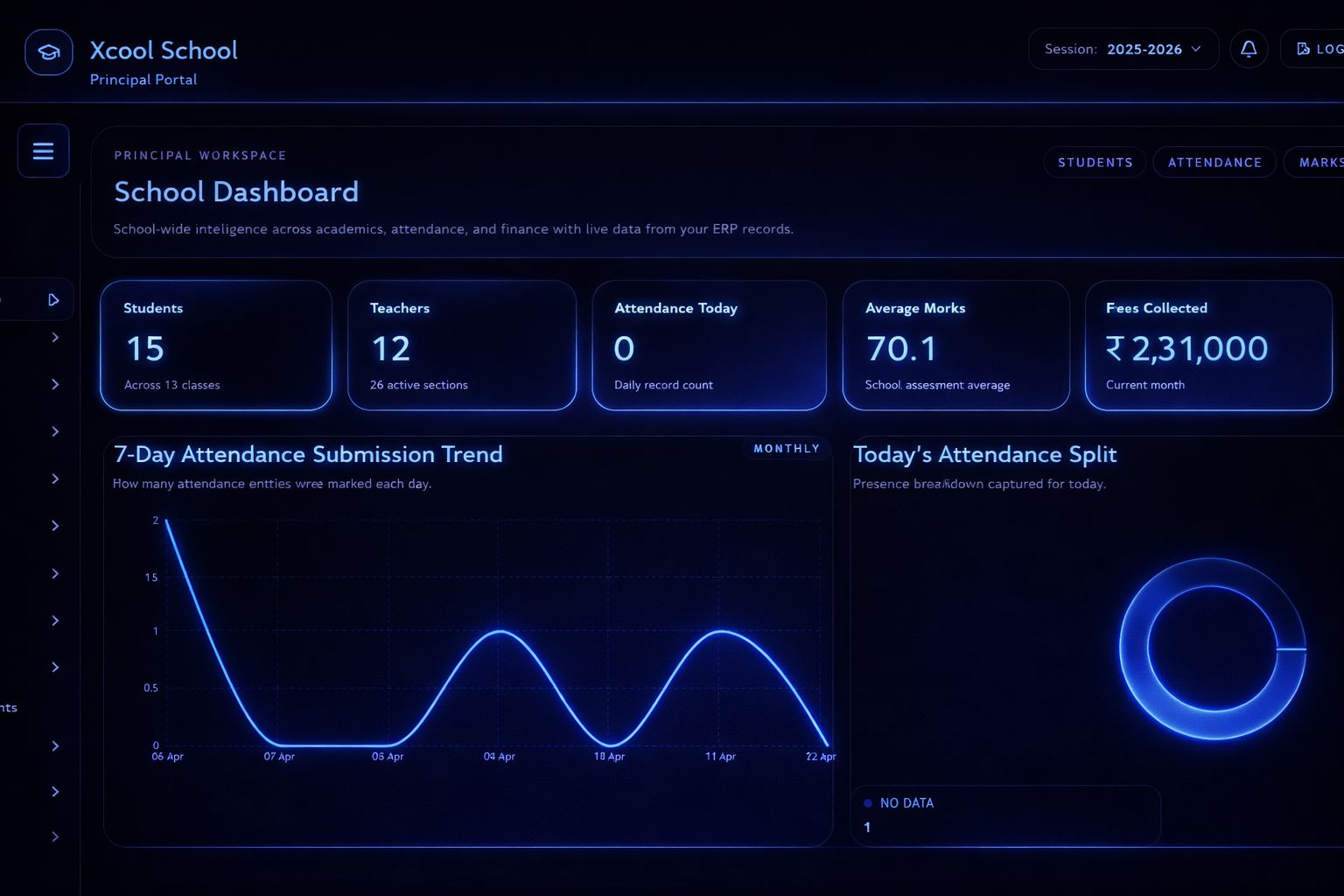
Task: Click the Xcool School graduation cap logo
Action: (48, 51)
